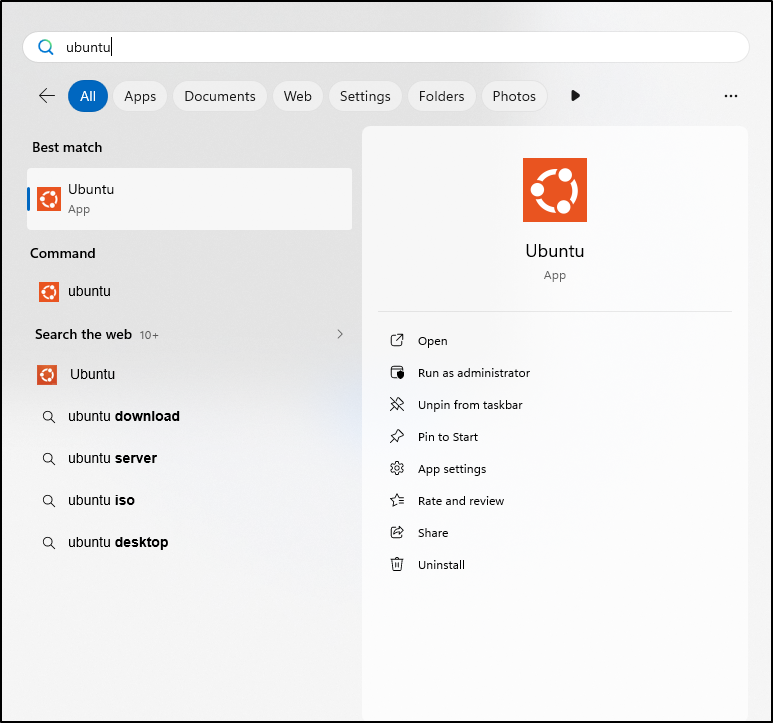Image resolution: width=773 pixels, height=723 pixels.
Task: Click the ubuntu command icon
Action: coord(49,292)
